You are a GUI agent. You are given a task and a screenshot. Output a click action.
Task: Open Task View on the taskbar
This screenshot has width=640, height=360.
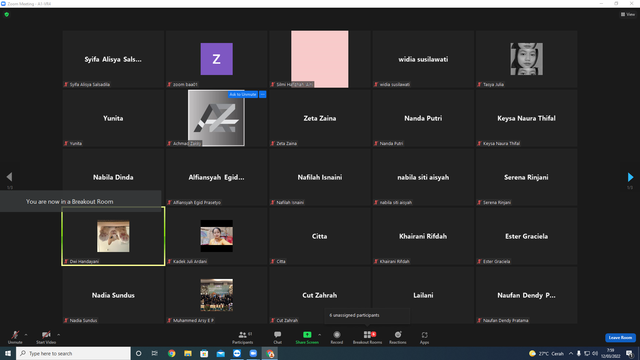click(x=155, y=353)
